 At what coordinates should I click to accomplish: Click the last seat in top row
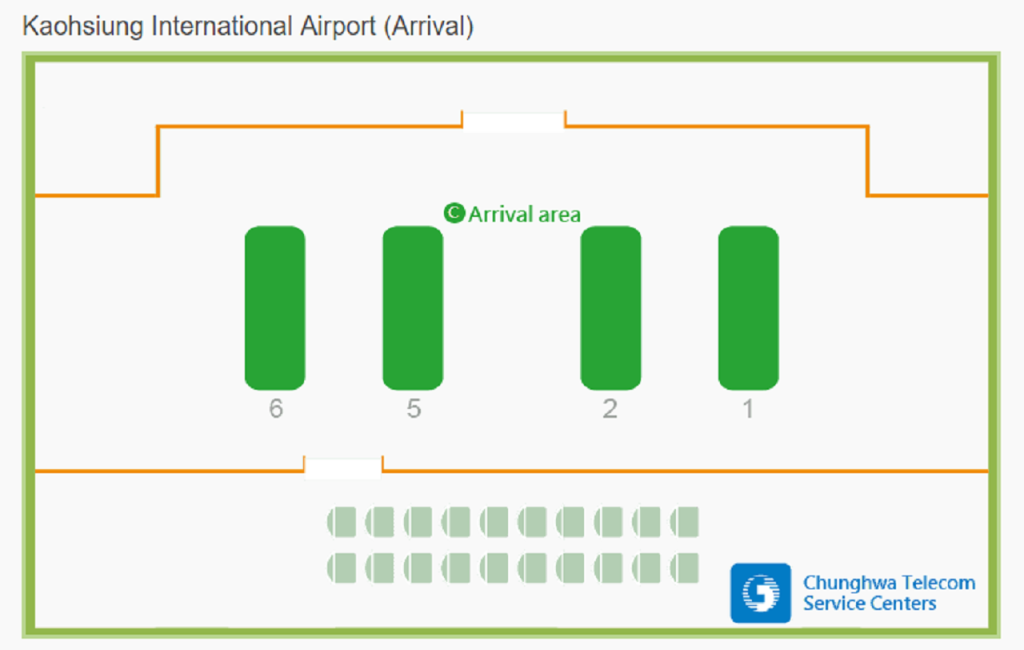[x=685, y=522]
